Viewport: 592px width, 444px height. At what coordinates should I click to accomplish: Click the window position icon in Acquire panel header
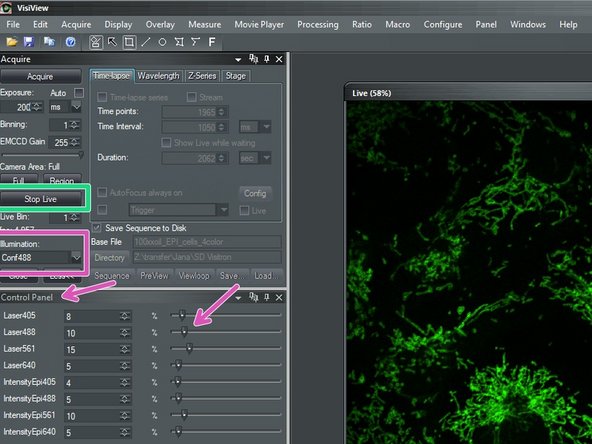(253, 59)
